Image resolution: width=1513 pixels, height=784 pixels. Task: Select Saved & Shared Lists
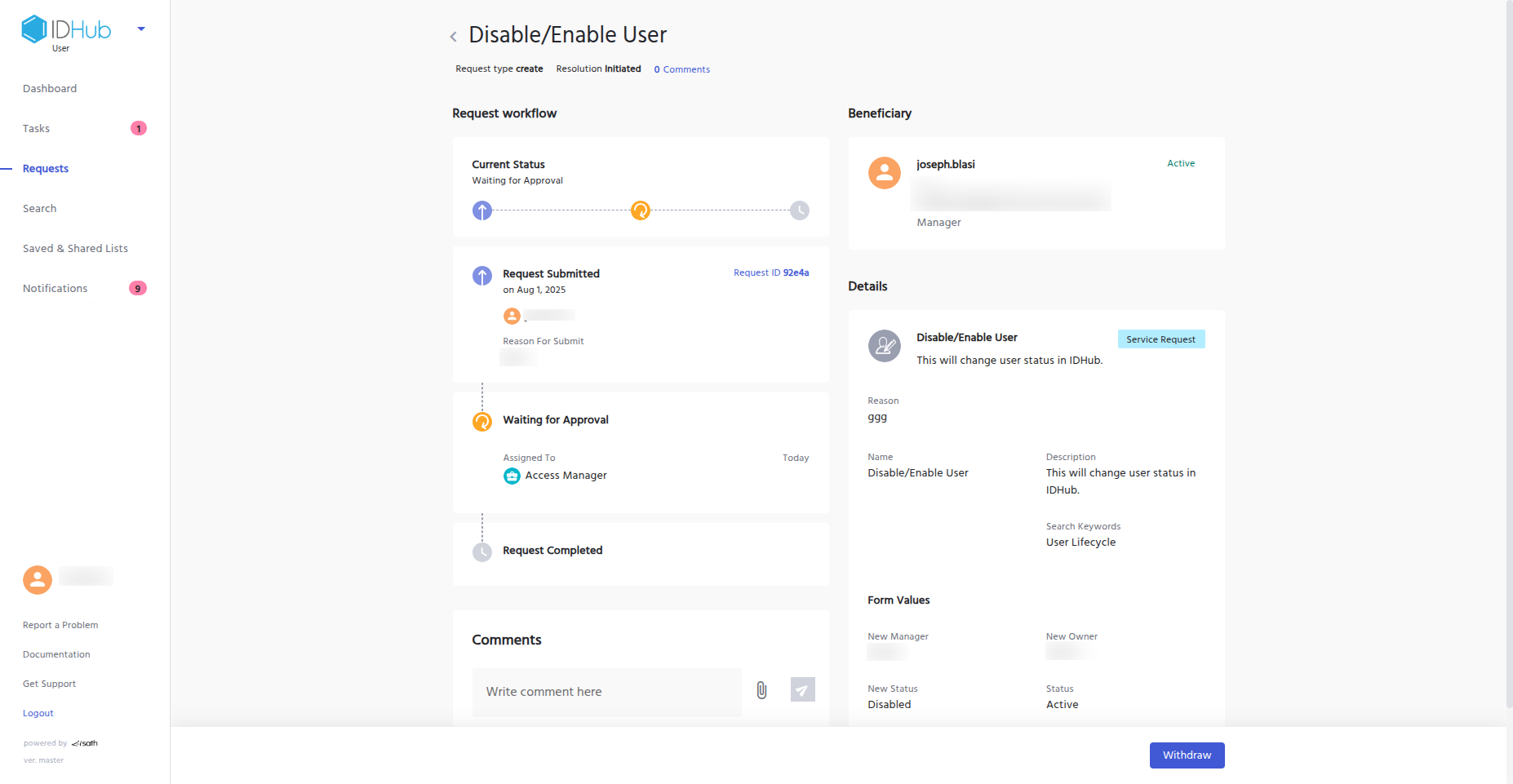75,249
